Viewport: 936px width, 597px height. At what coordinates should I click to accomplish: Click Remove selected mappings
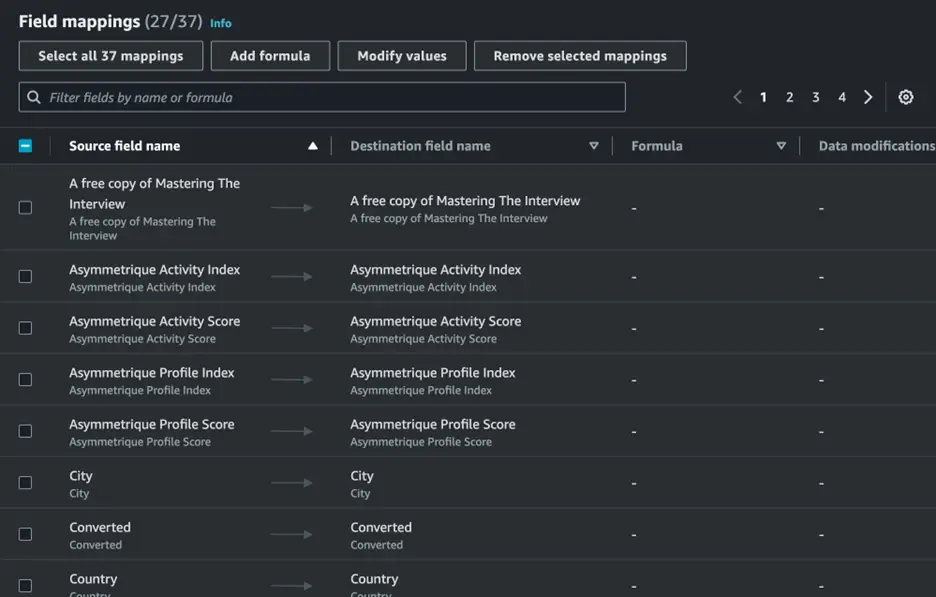(x=580, y=56)
